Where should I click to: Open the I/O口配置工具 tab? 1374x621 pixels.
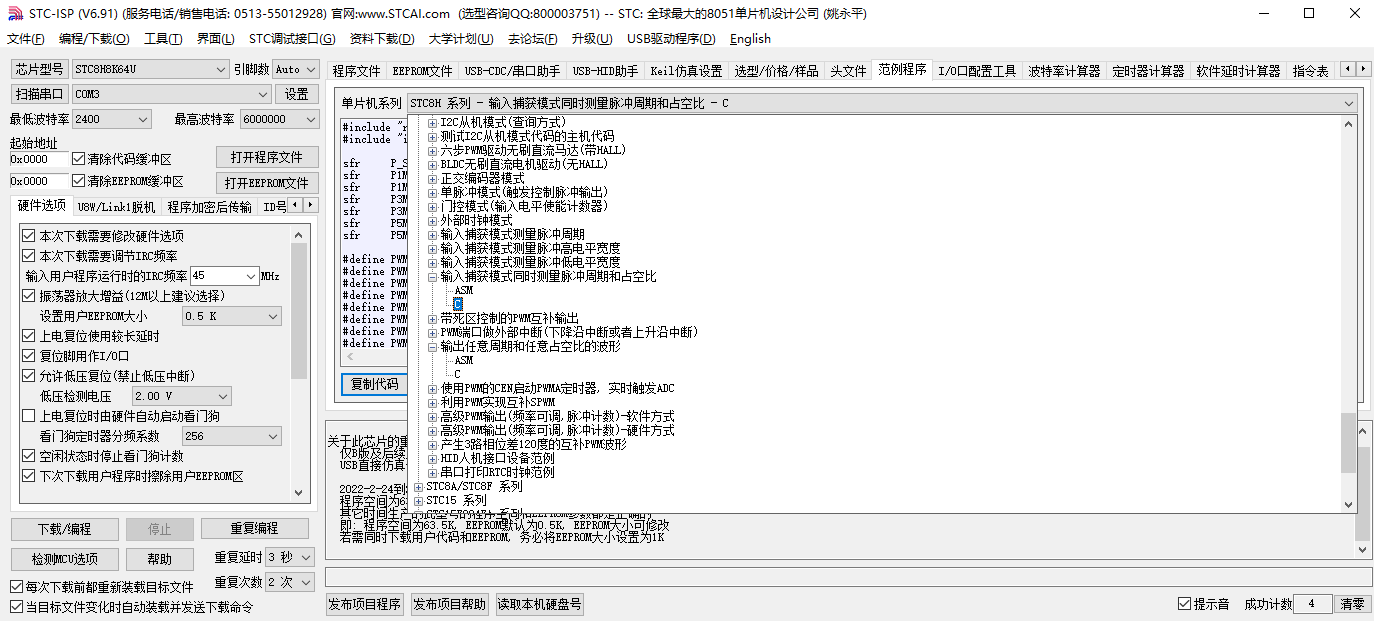pyautogui.click(x=977, y=71)
